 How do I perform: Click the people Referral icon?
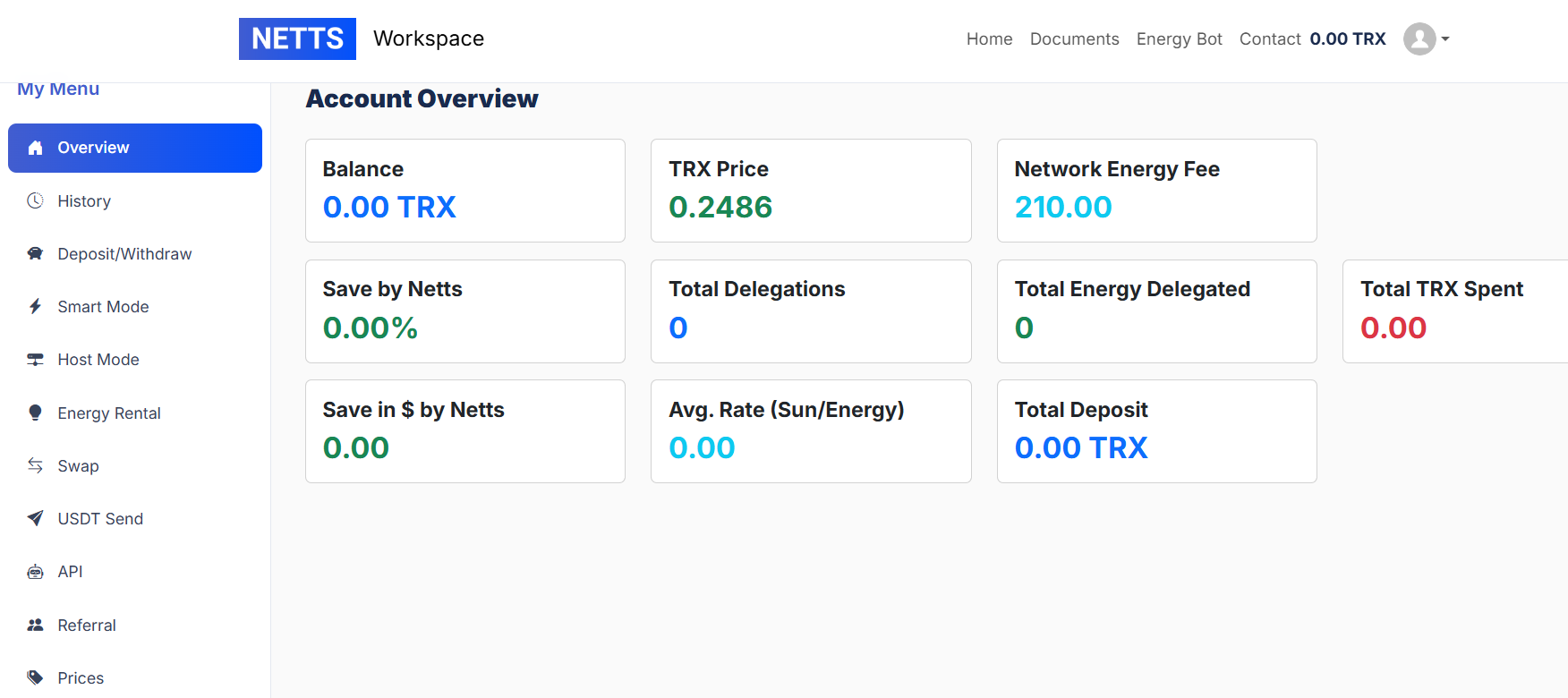tap(36, 625)
